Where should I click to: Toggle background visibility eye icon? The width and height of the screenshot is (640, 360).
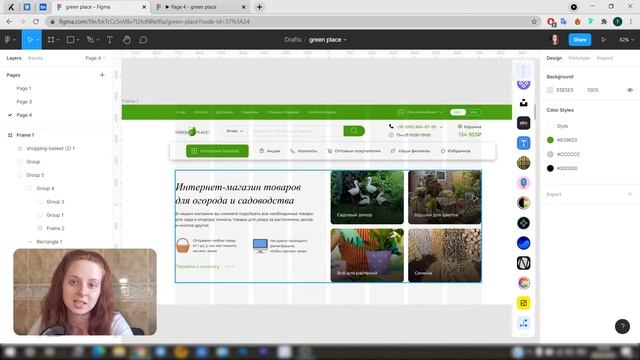tap(630, 90)
